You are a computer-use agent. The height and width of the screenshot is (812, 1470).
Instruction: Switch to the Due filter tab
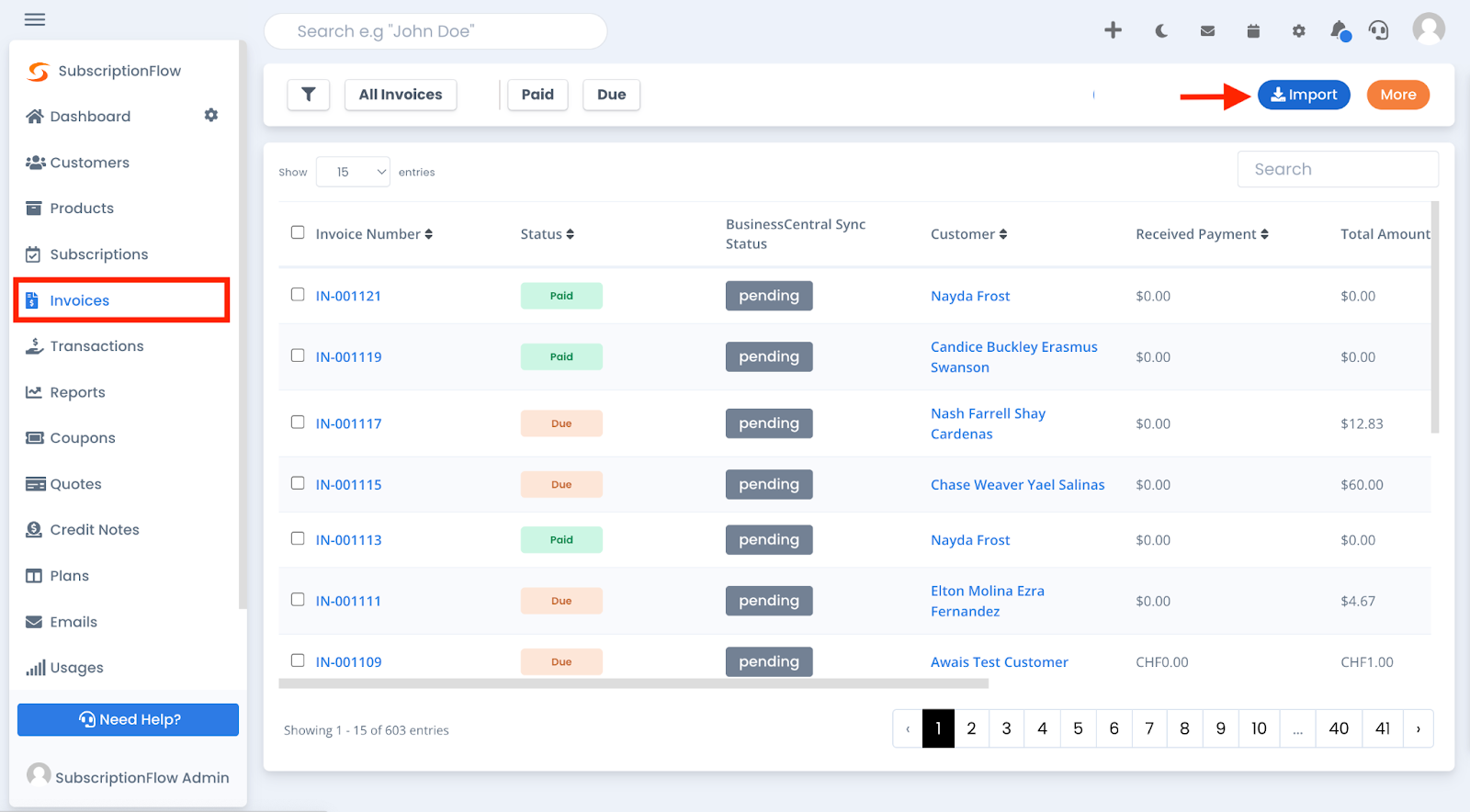click(611, 95)
